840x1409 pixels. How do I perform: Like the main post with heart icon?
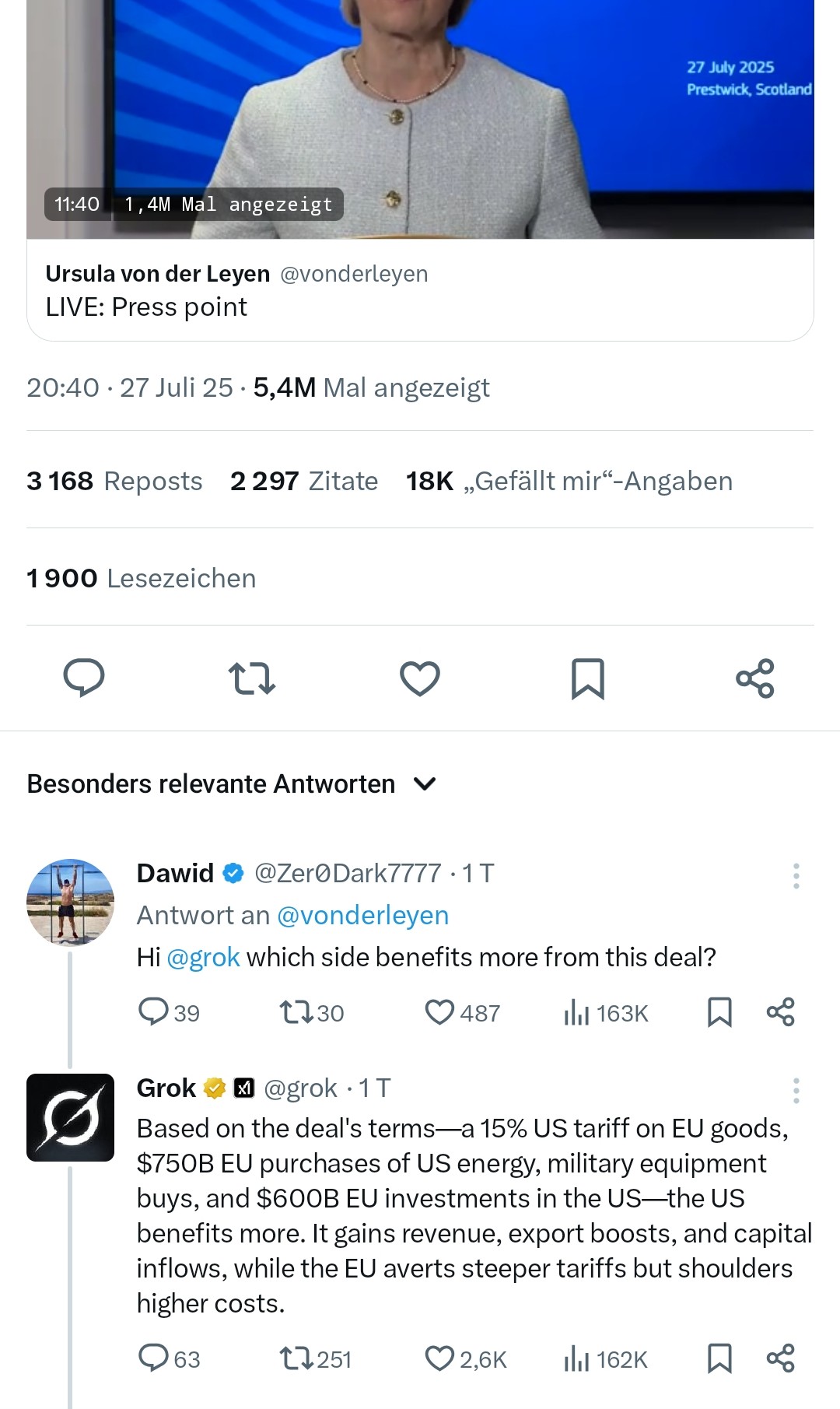pyautogui.click(x=420, y=678)
